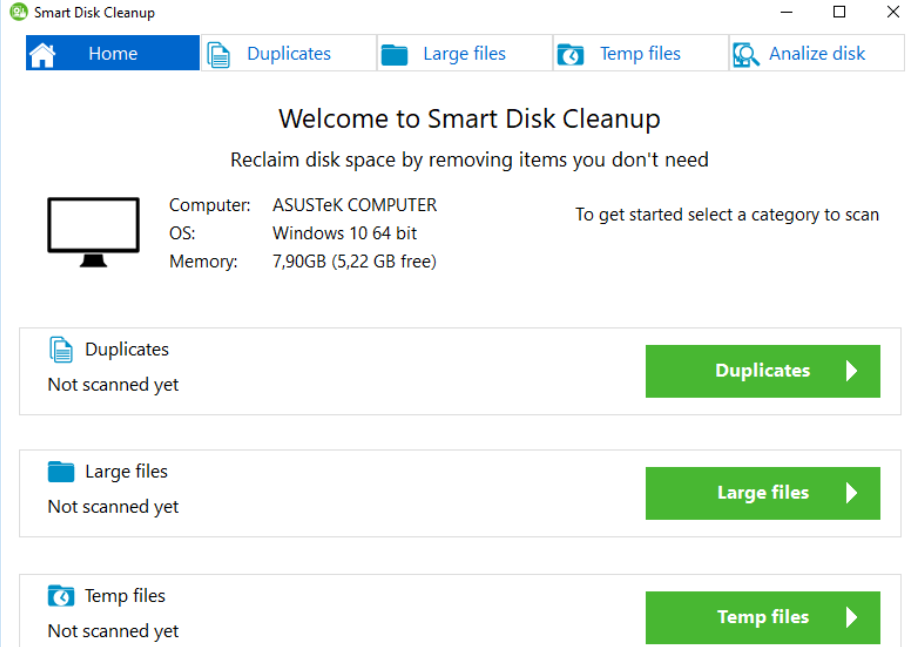
Task: Click the Temp files section folder icon
Action: (x=61, y=596)
